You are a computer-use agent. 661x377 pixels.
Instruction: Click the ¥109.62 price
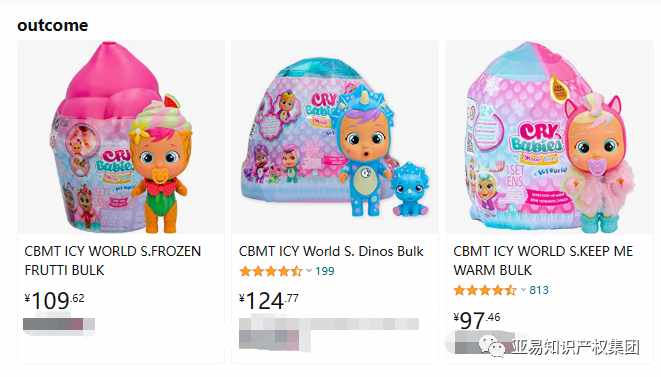click(x=54, y=301)
